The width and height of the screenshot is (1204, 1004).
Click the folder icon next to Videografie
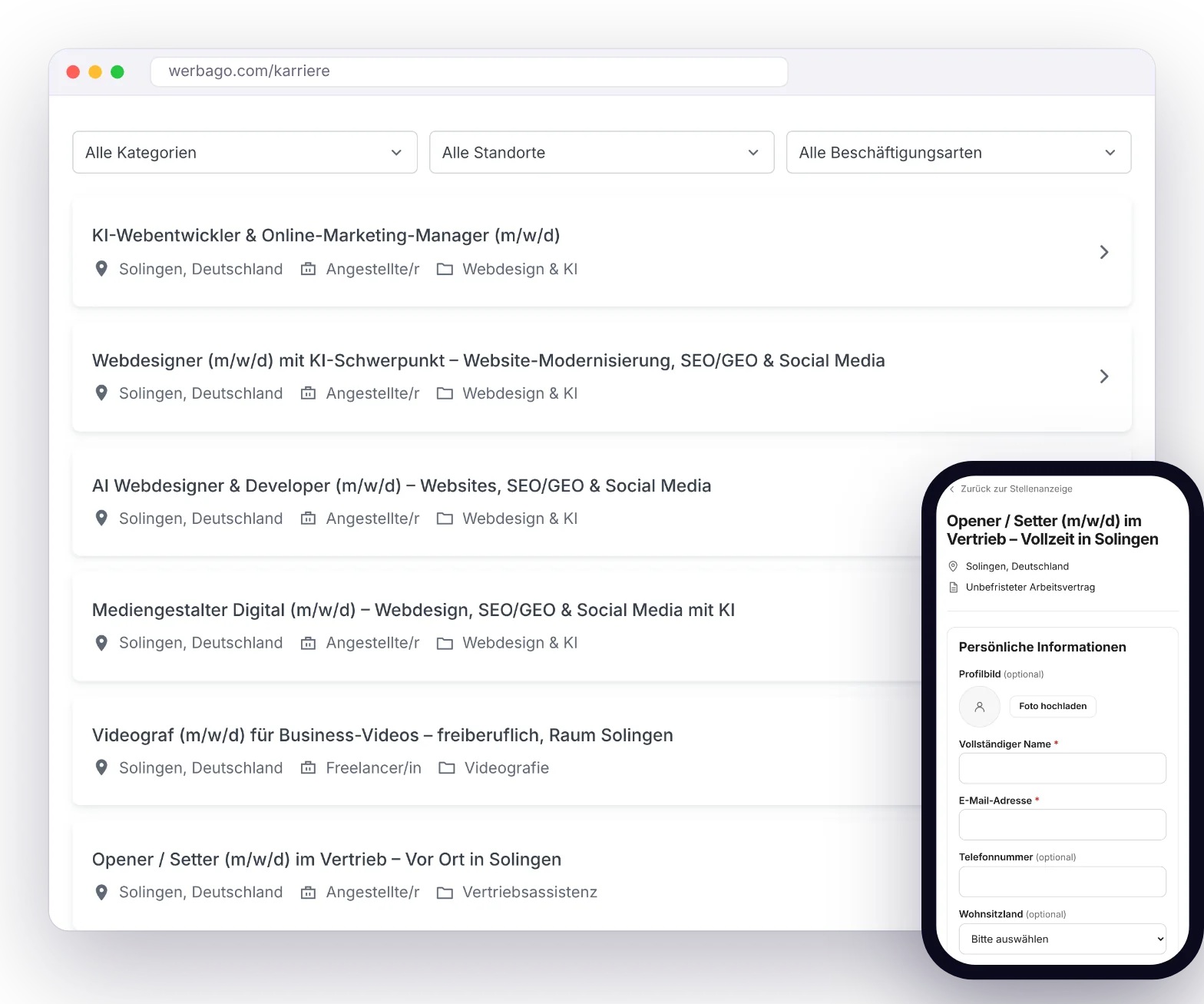point(447,767)
